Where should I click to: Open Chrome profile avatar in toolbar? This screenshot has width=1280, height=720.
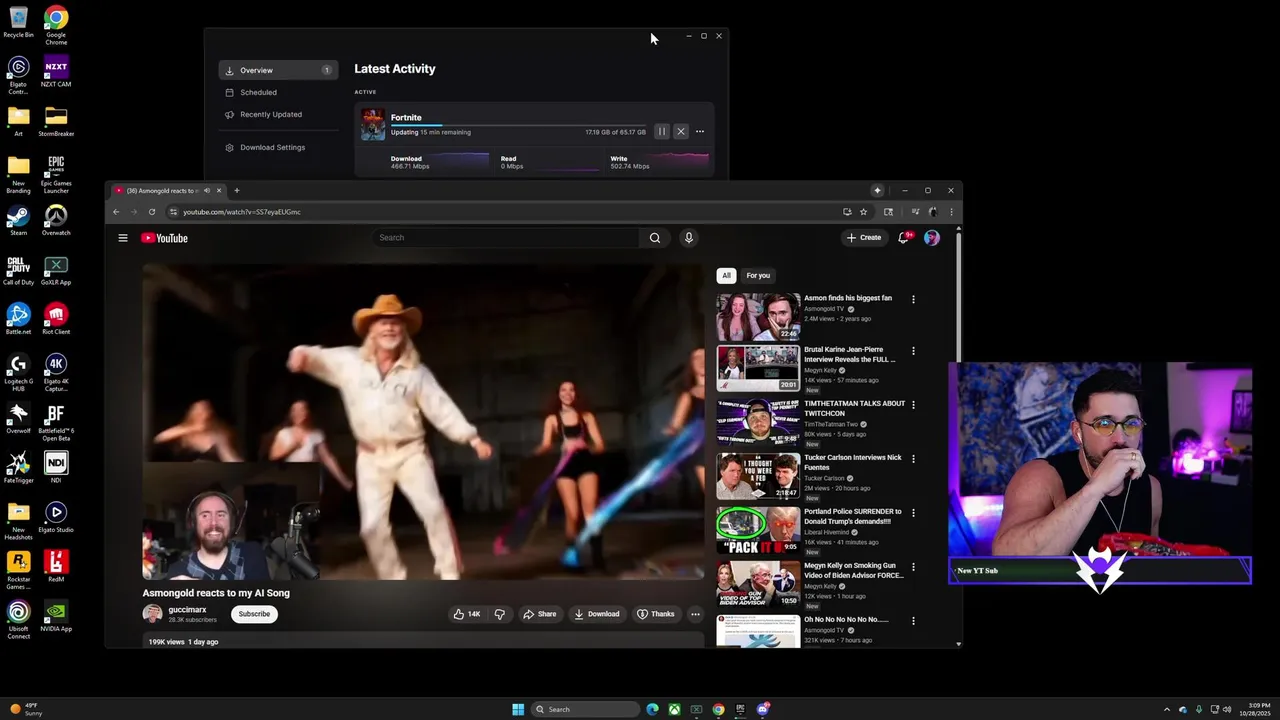933,212
